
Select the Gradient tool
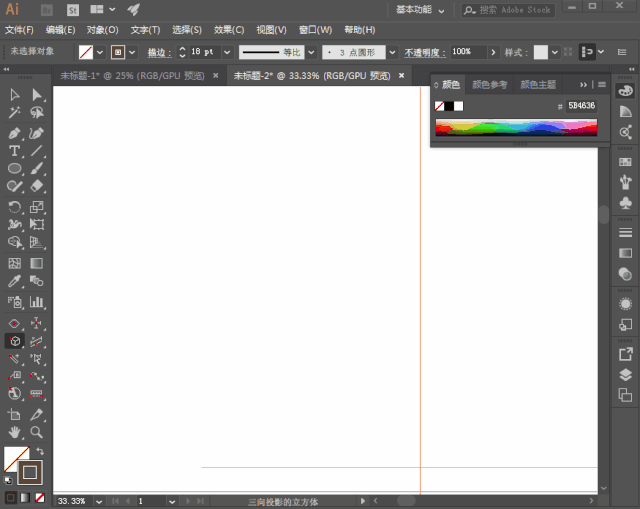click(x=37, y=263)
